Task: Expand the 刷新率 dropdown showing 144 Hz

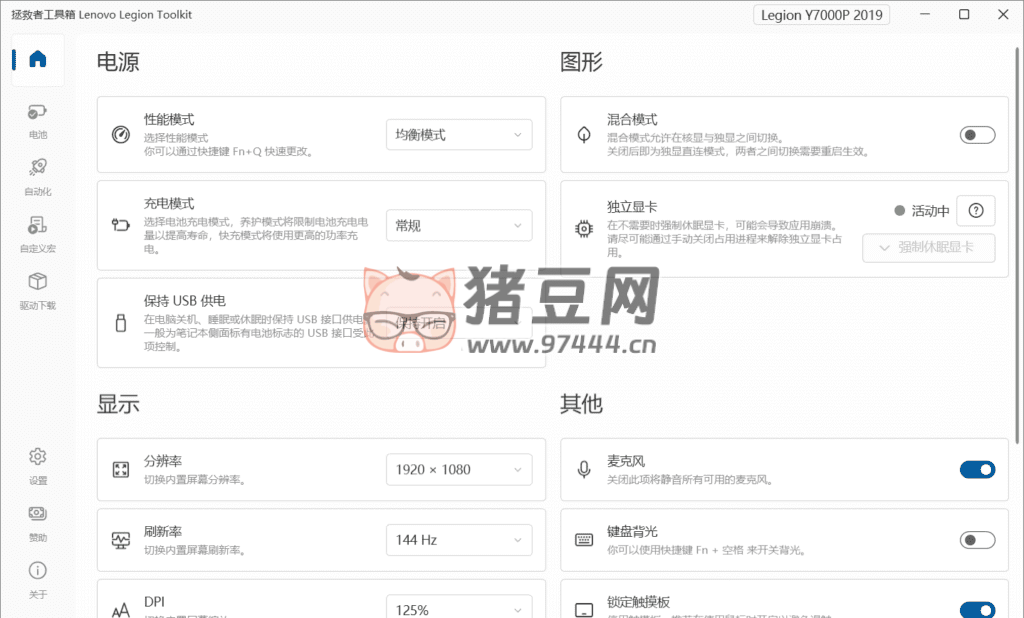Action: (x=459, y=540)
